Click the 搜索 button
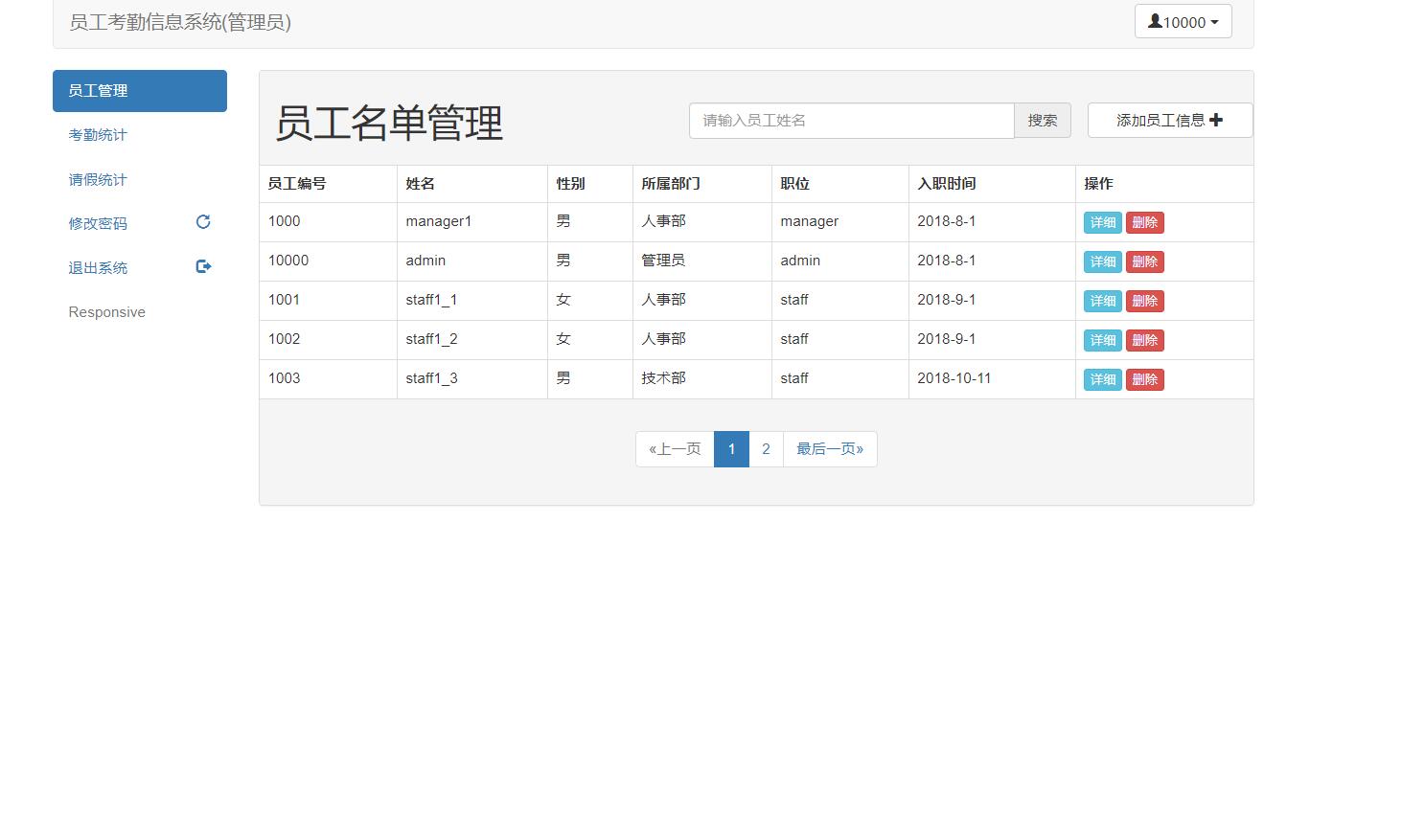Image resolution: width=1402 pixels, height=840 pixels. pyautogui.click(x=1043, y=120)
